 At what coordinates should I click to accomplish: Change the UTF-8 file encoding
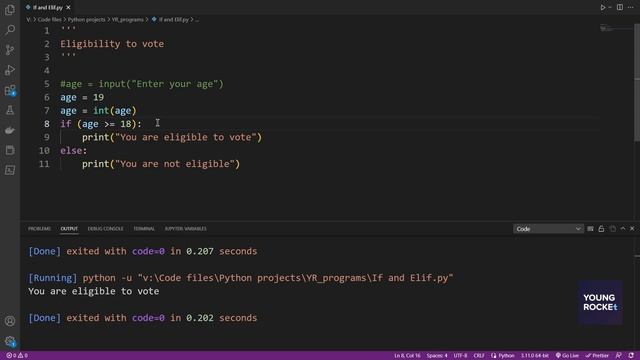(460, 356)
